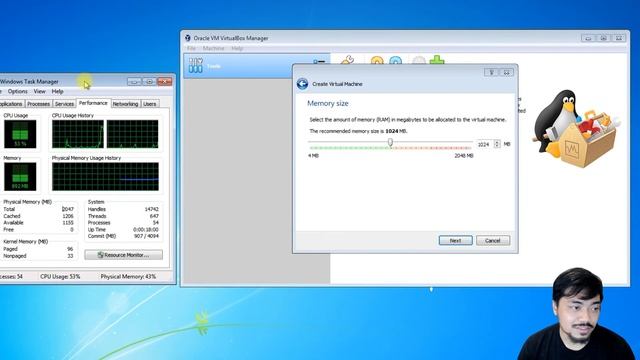Click the penguin toolbox illustration
This screenshot has height=360, width=640.
576,129
